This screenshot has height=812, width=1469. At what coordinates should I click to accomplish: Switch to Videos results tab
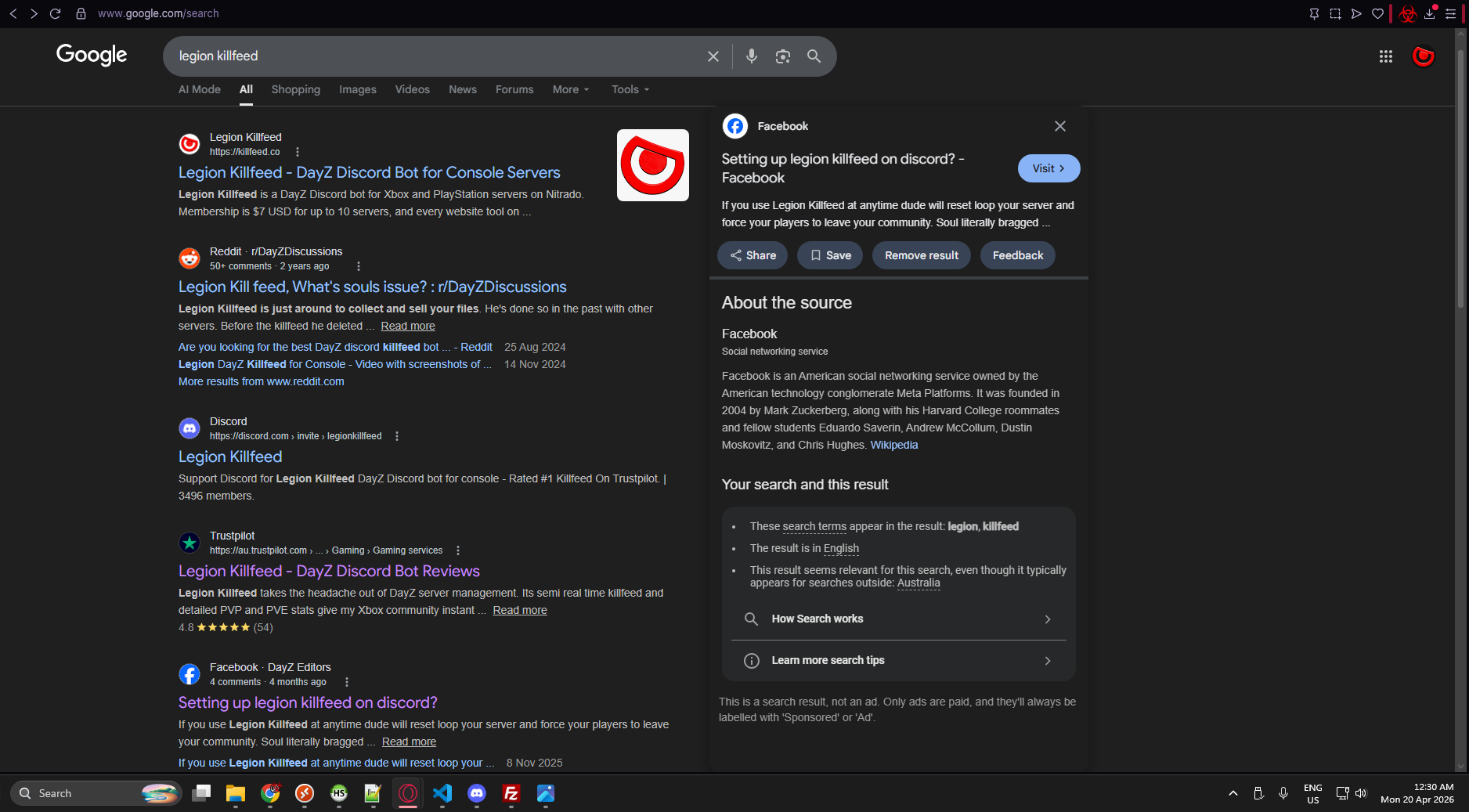413,89
